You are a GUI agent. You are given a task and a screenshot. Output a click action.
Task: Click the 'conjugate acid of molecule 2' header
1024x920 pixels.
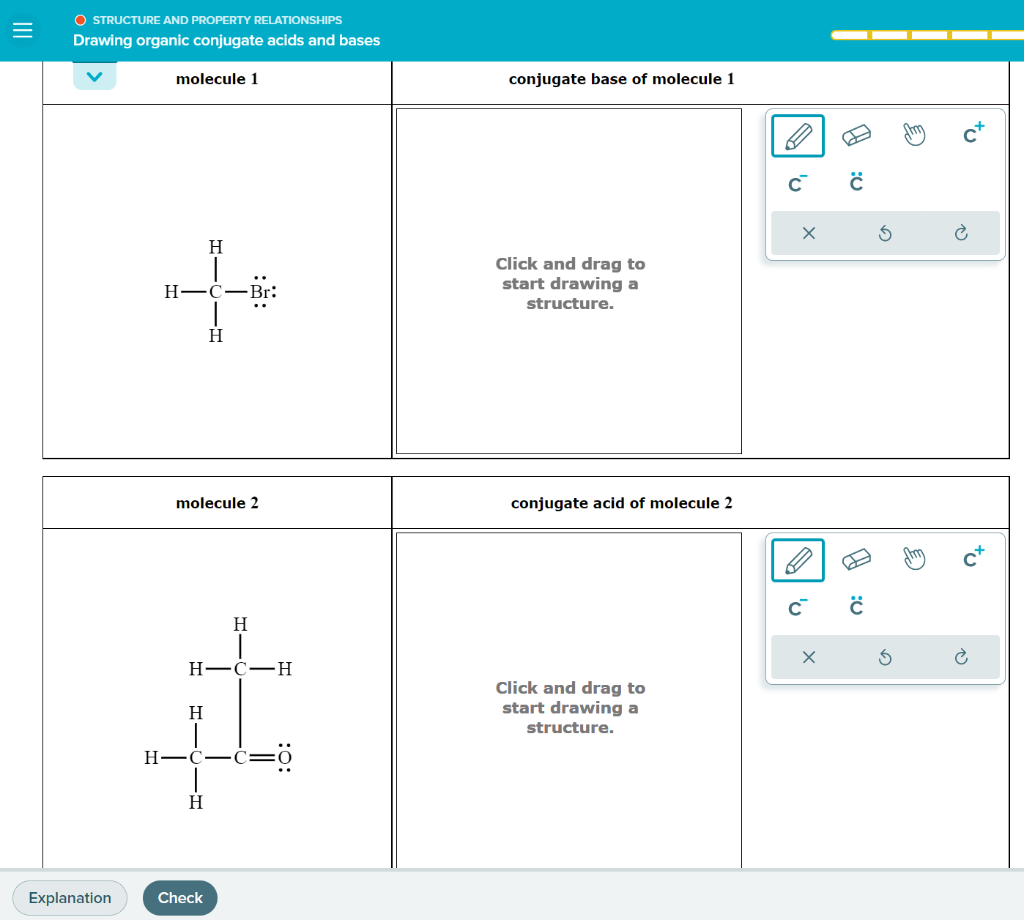[622, 503]
